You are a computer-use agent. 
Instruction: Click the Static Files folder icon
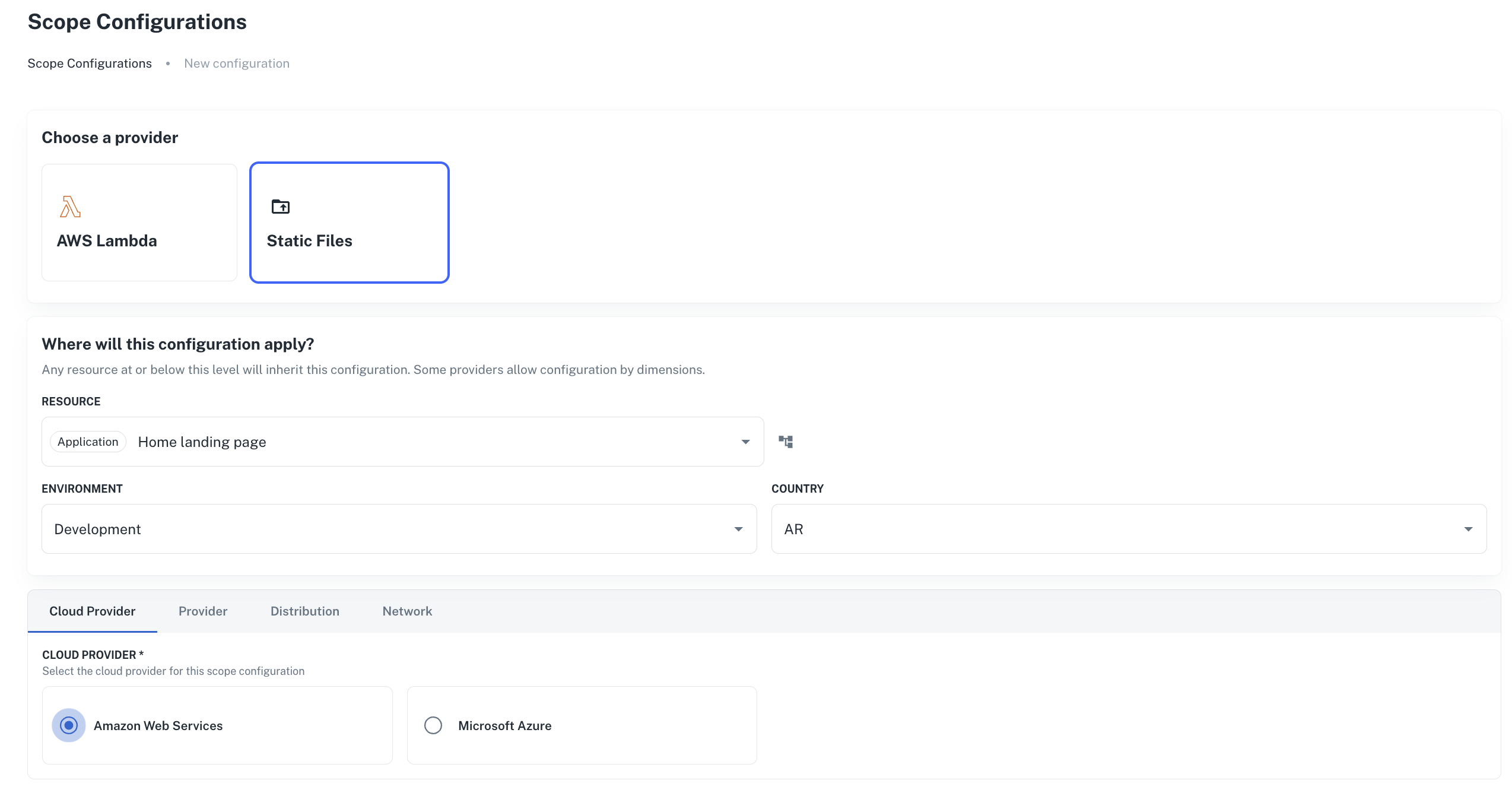[280, 207]
